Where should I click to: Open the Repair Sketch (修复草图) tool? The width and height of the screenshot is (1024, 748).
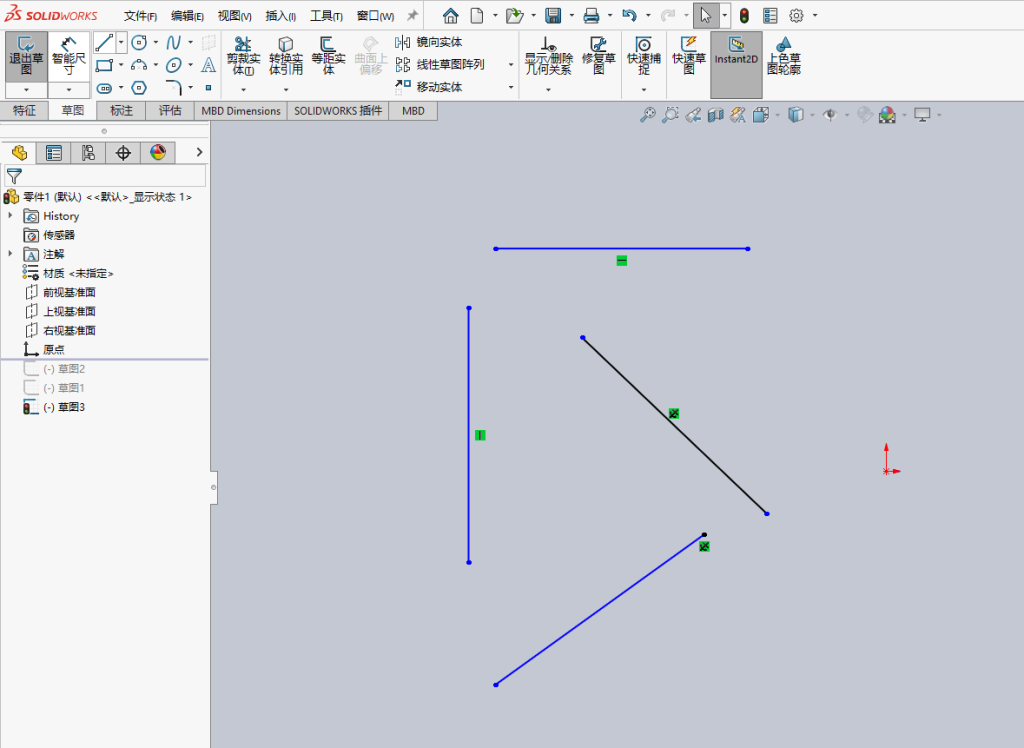598,57
